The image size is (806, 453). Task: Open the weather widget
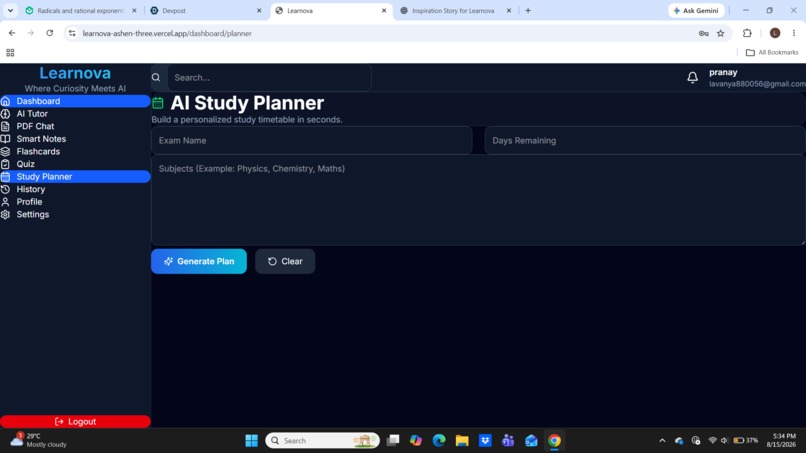(x=39, y=440)
